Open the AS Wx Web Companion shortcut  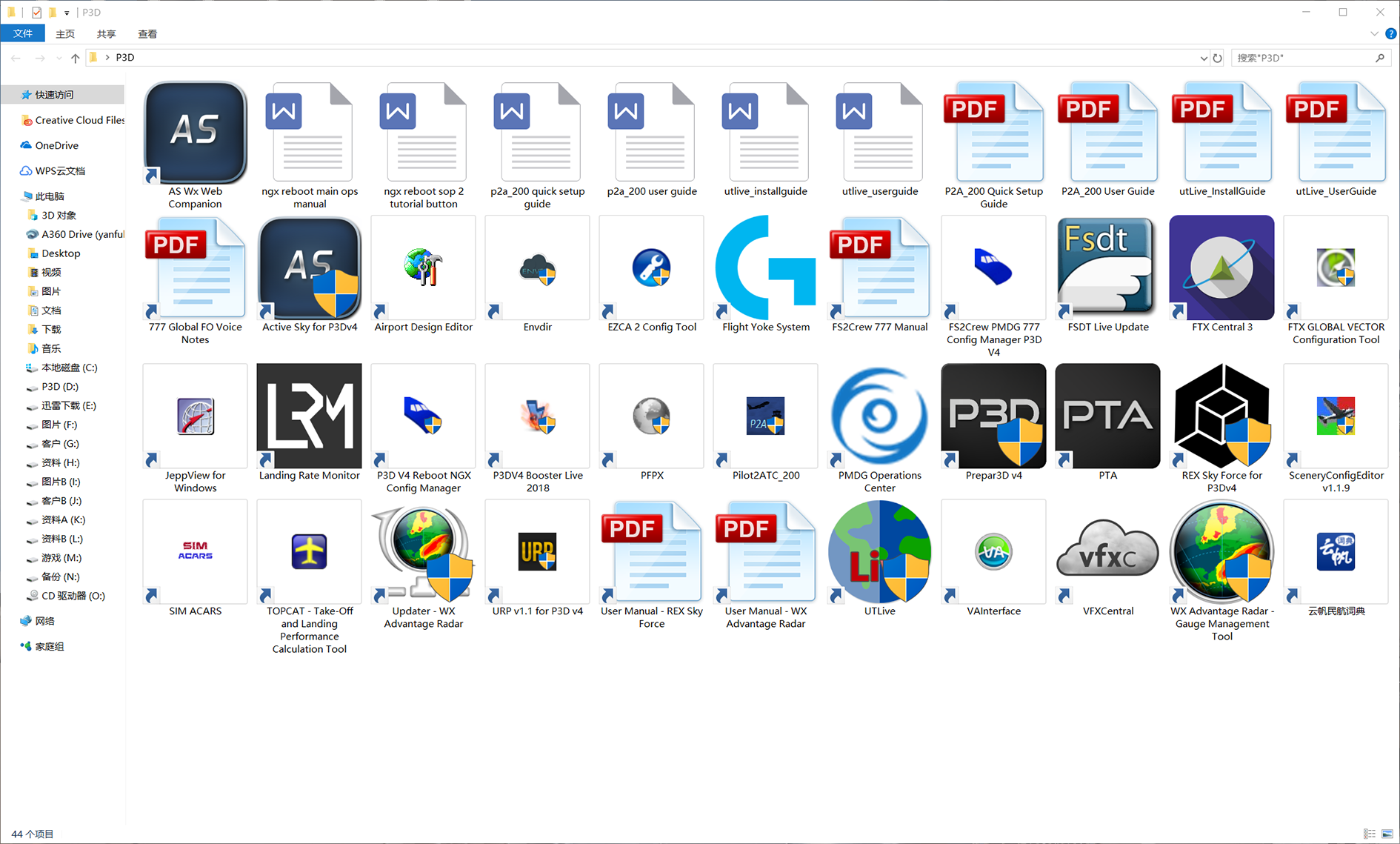(195, 145)
